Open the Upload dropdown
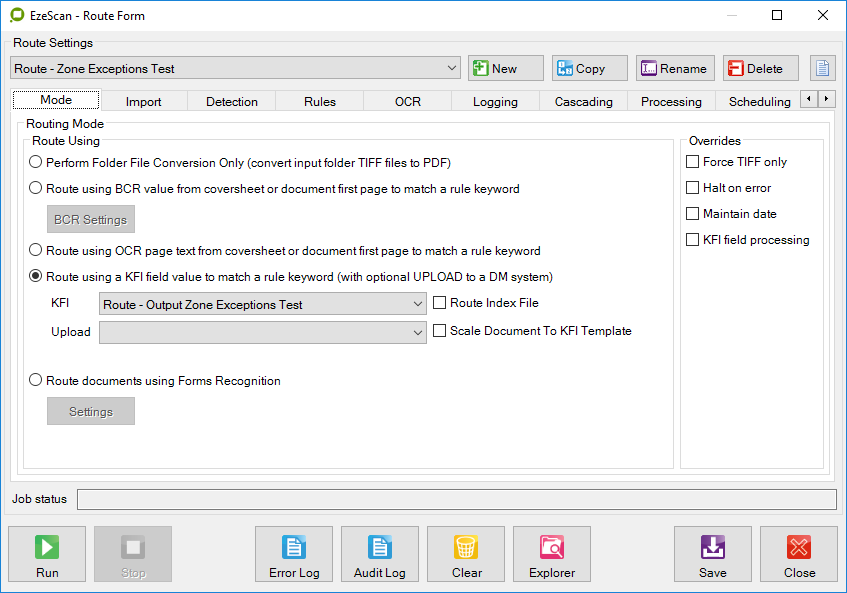 click(x=418, y=333)
